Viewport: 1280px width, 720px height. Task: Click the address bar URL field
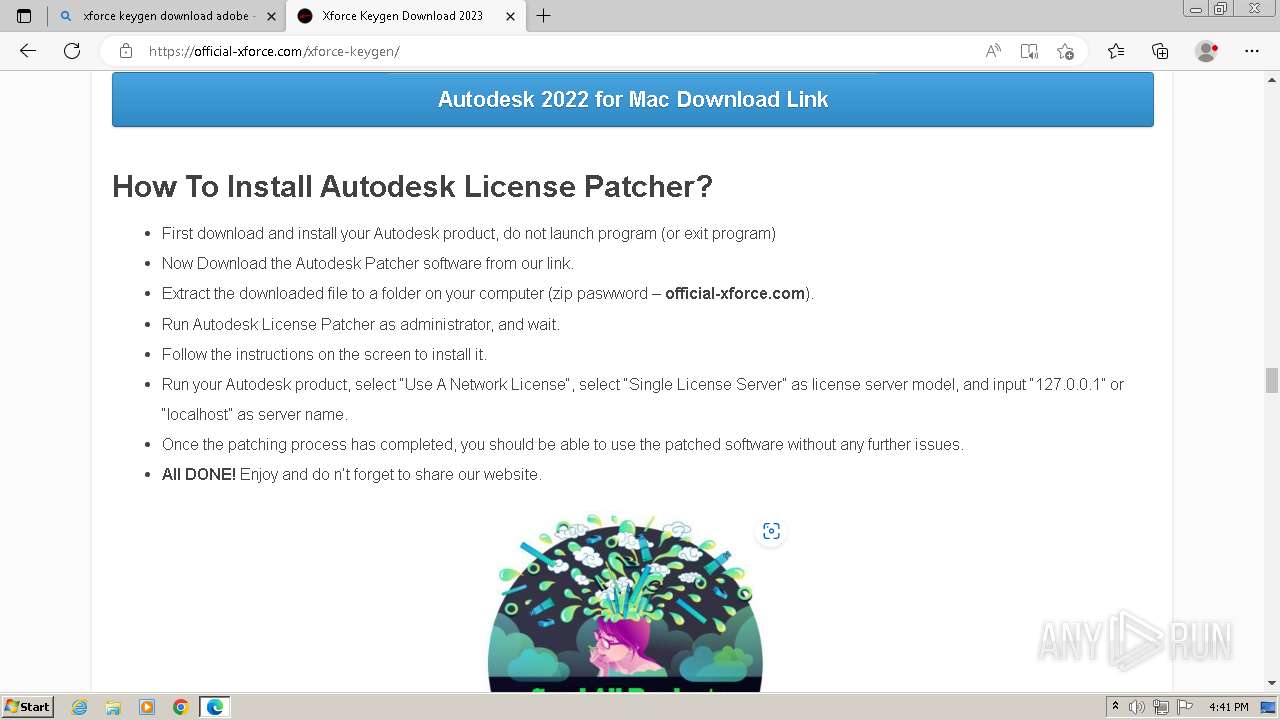coord(560,51)
